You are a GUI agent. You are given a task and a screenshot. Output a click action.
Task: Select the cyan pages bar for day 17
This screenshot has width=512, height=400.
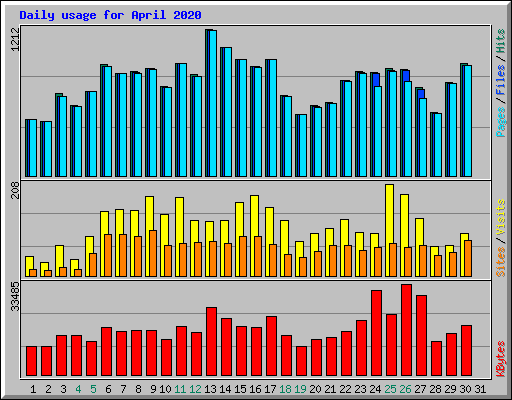click(x=273, y=118)
